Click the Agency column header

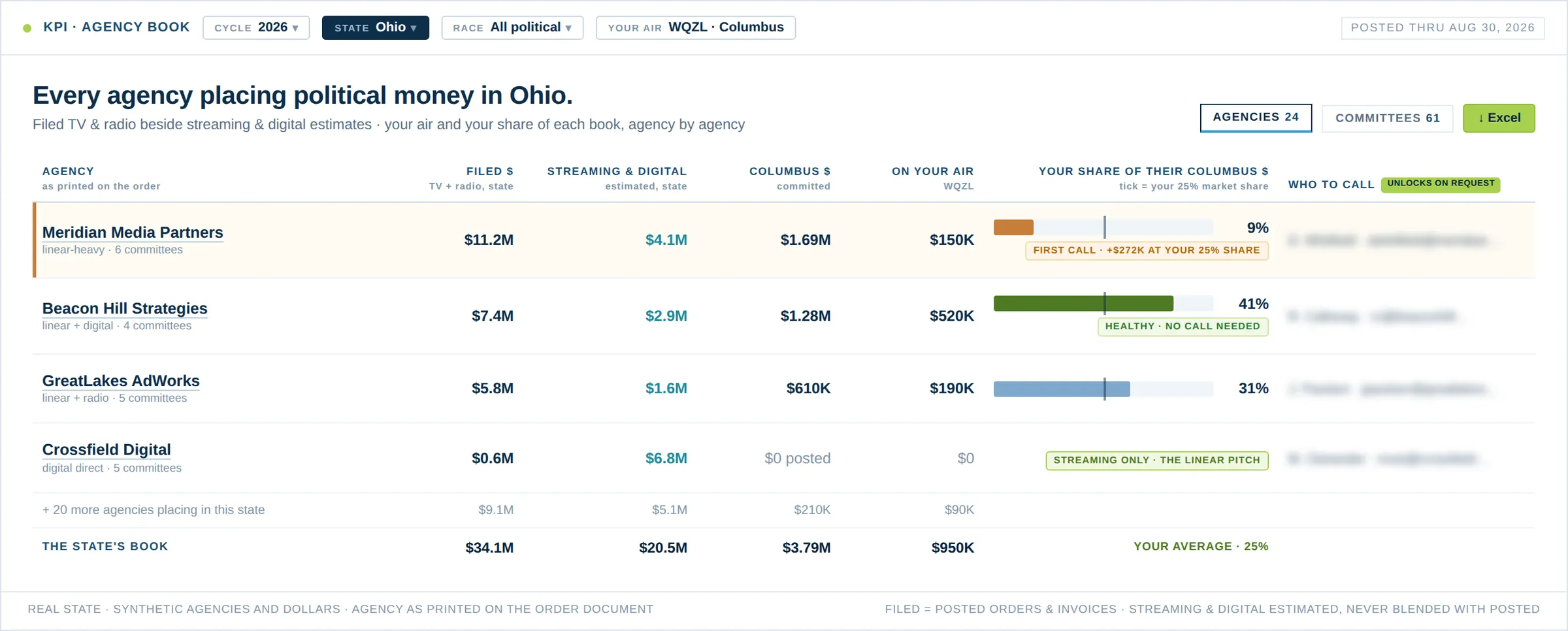click(x=68, y=171)
